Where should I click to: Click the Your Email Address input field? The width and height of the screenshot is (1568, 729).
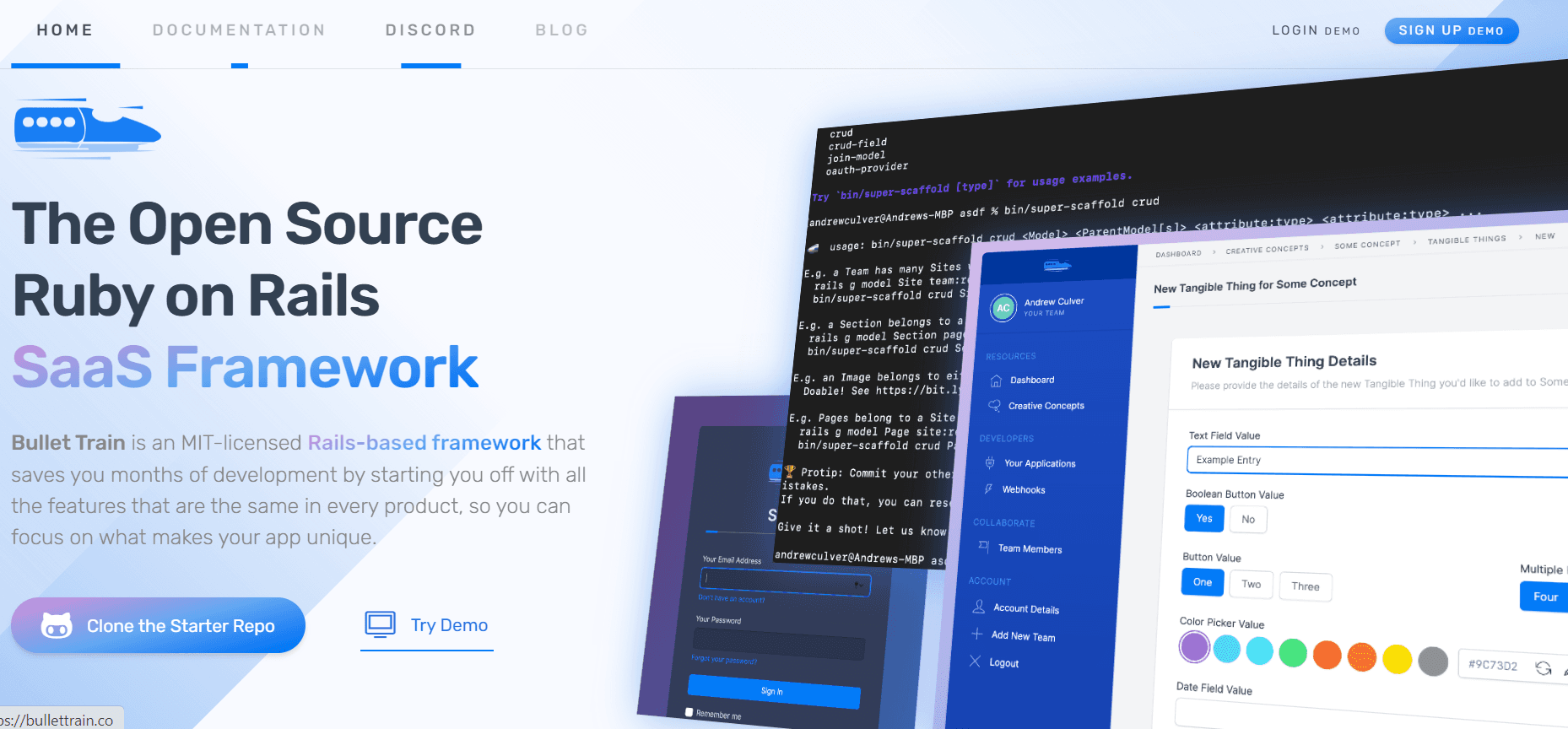785,581
